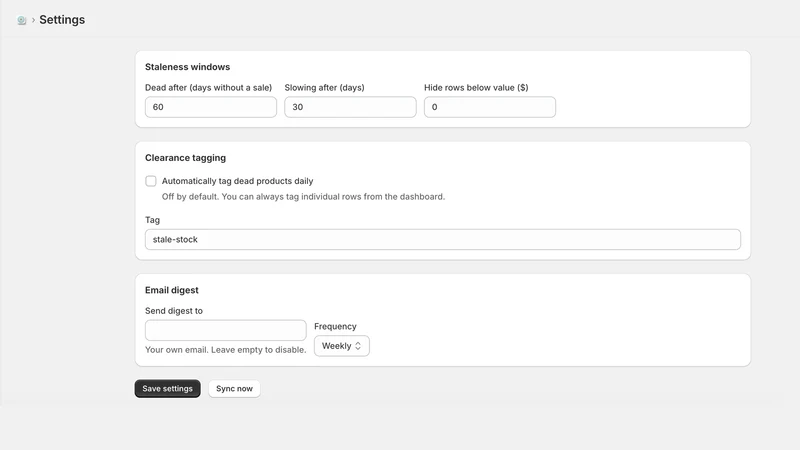Save the settings
Screen dimensions: 800x450
coord(167,389)
